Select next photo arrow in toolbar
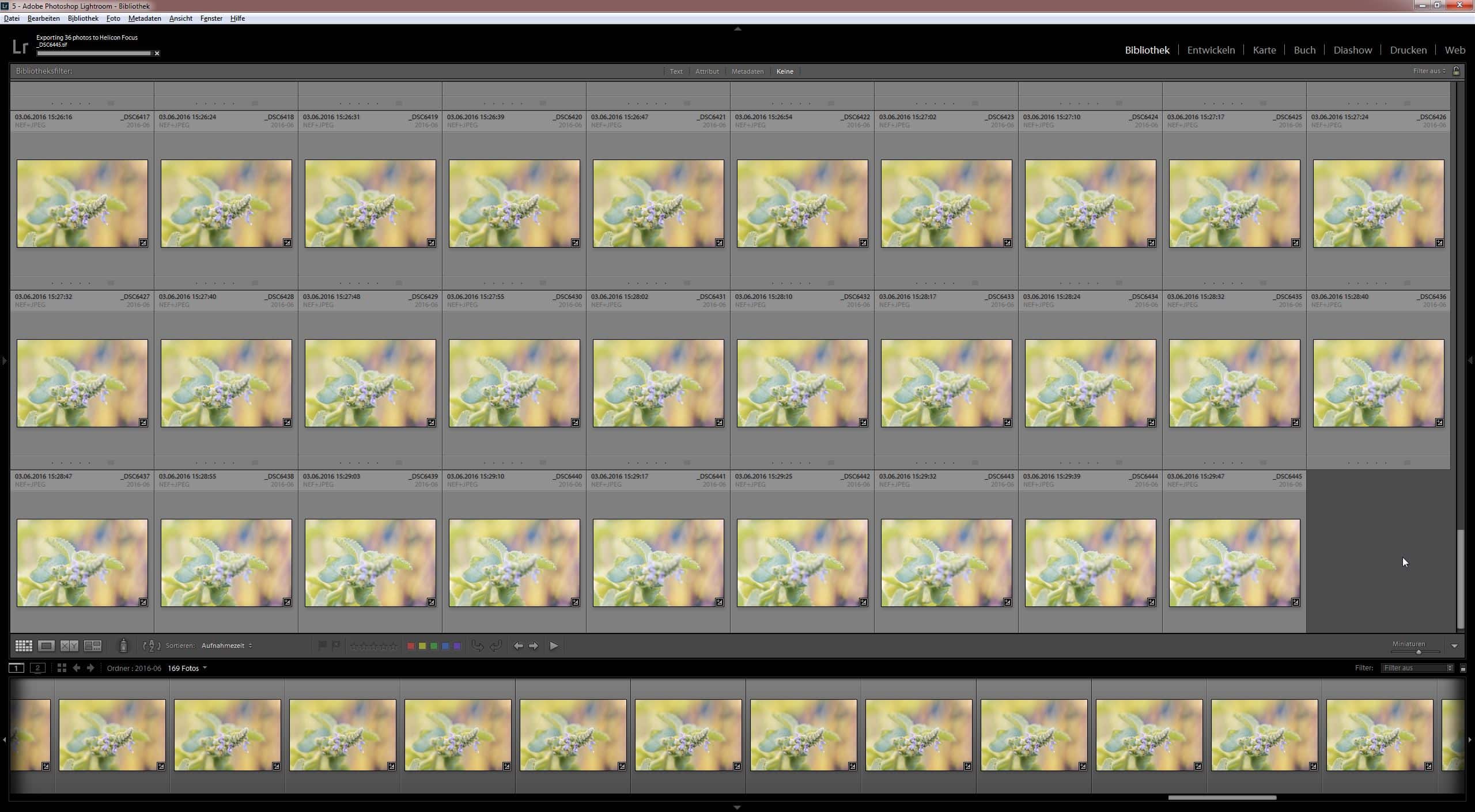This screenshot has height=812, width=1475. (534, 646)
